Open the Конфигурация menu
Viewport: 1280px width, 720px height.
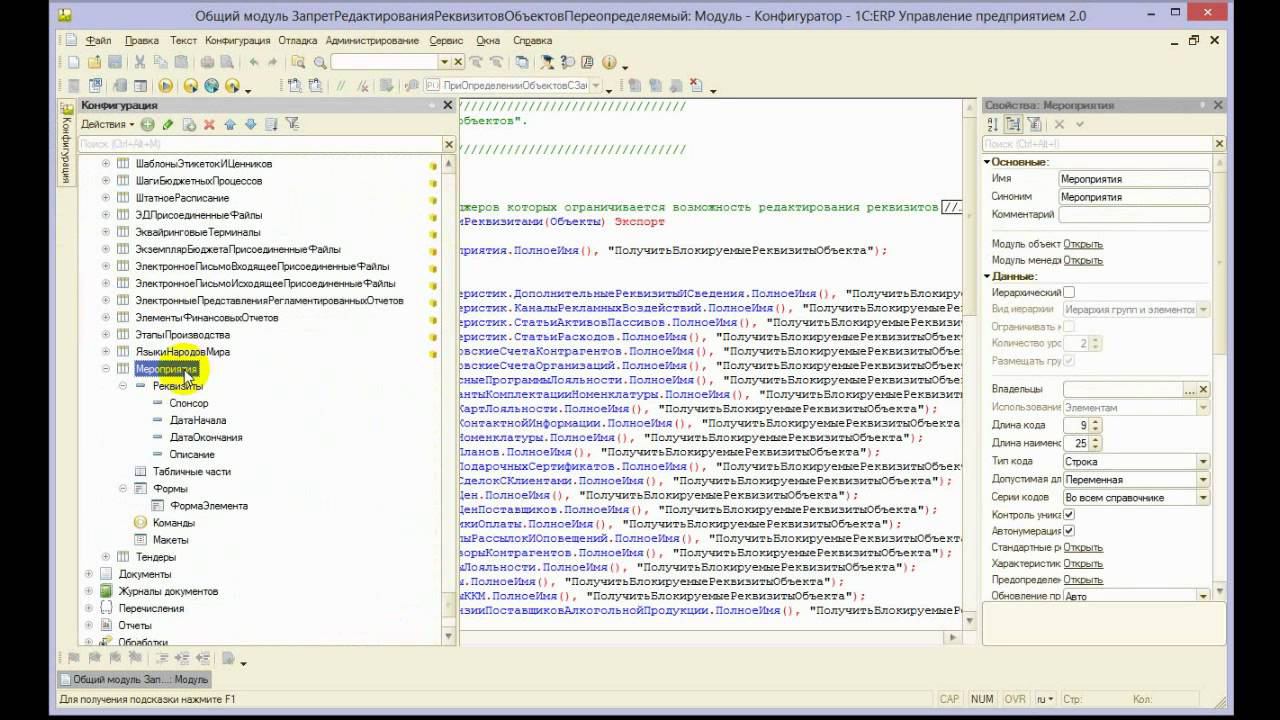(238, 41)
